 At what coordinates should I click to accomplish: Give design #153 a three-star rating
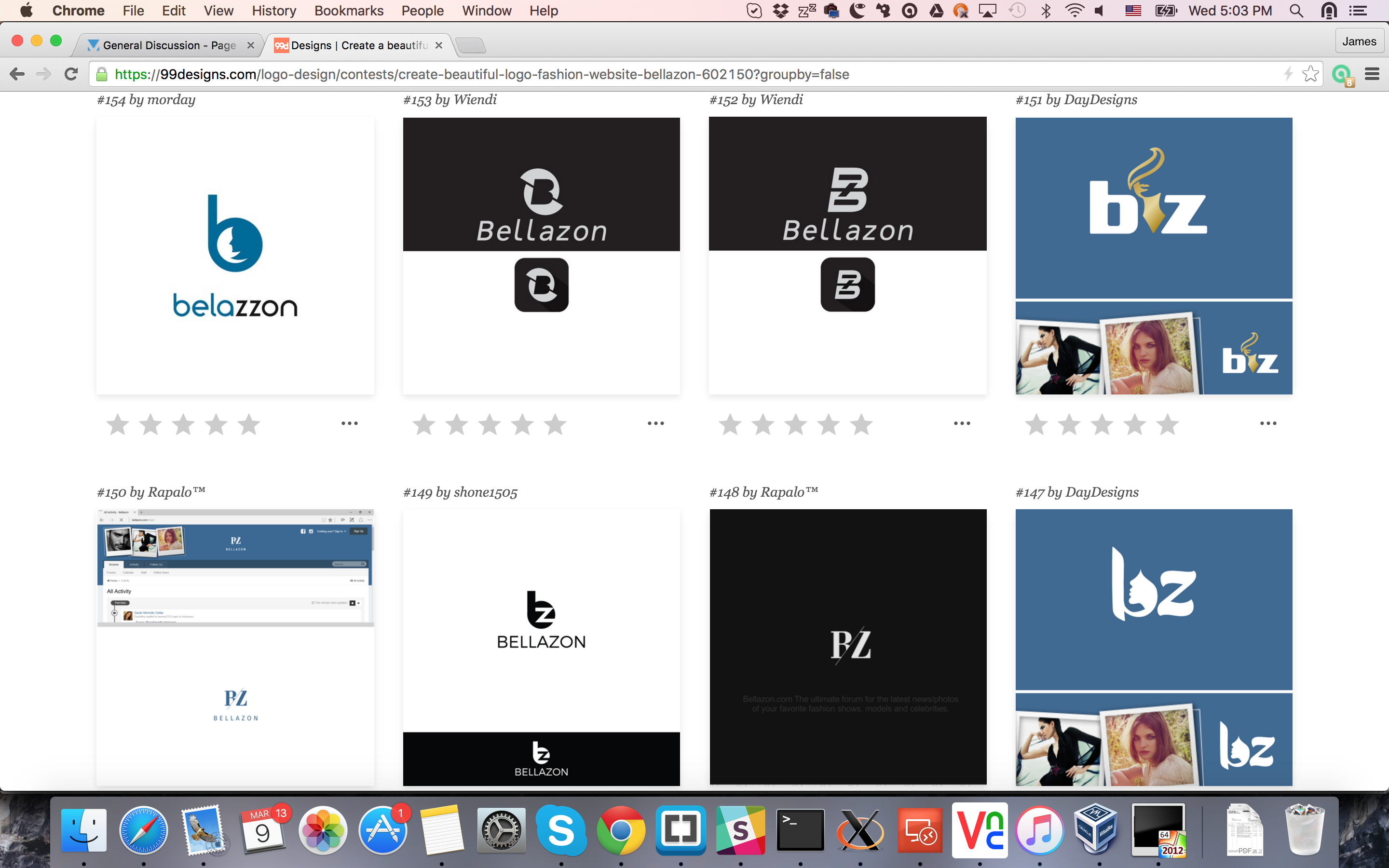tap(490, 425)
